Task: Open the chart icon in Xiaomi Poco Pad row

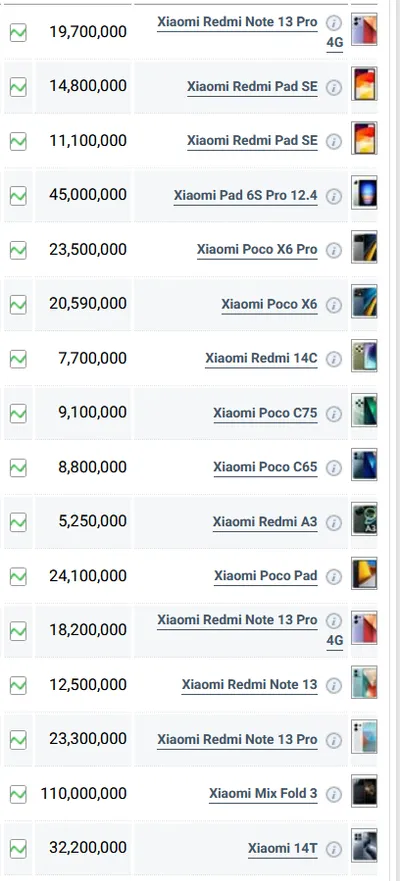Action: [18, 576]
